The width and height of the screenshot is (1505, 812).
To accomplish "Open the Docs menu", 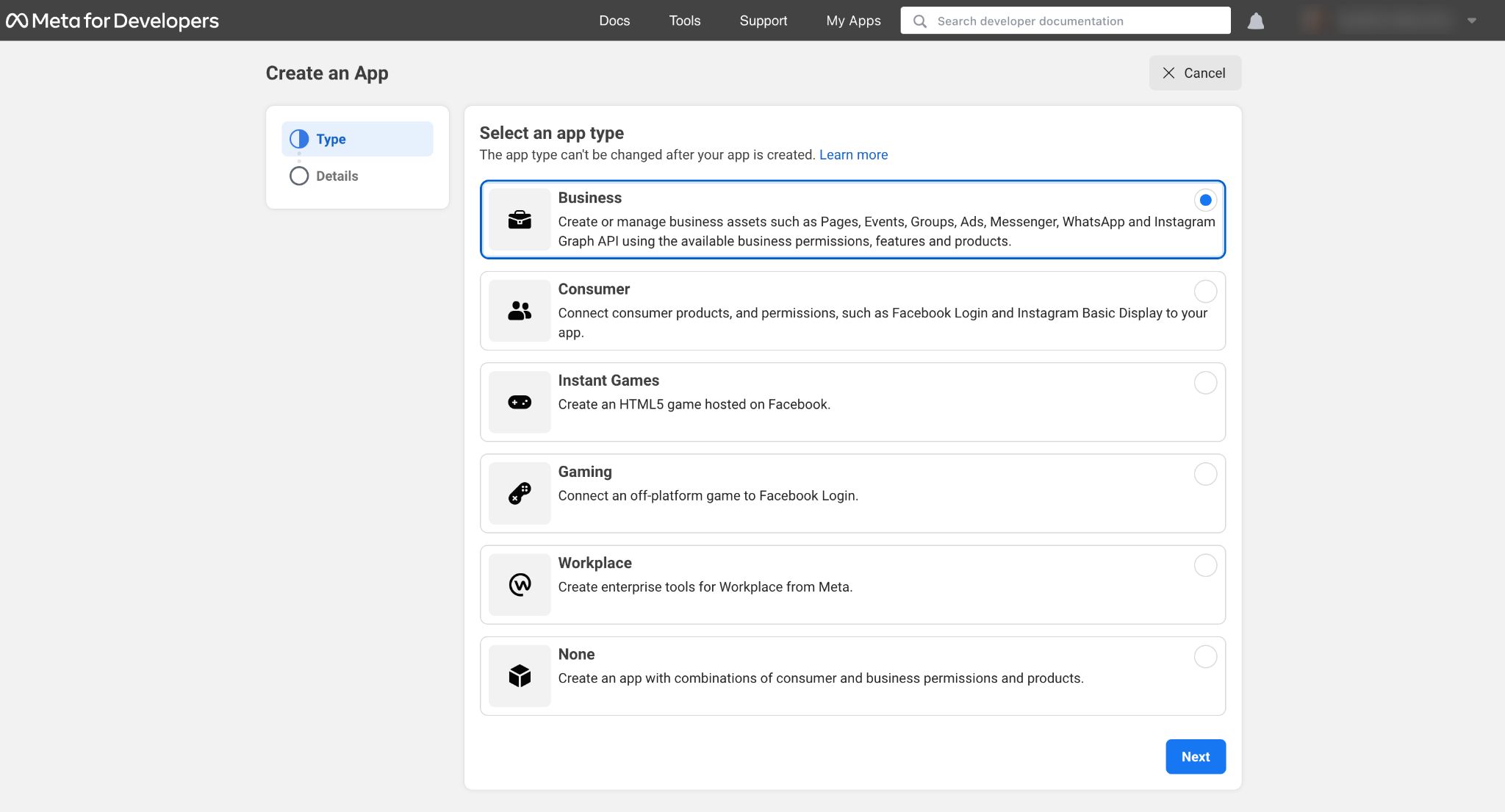I will (614, 21).
